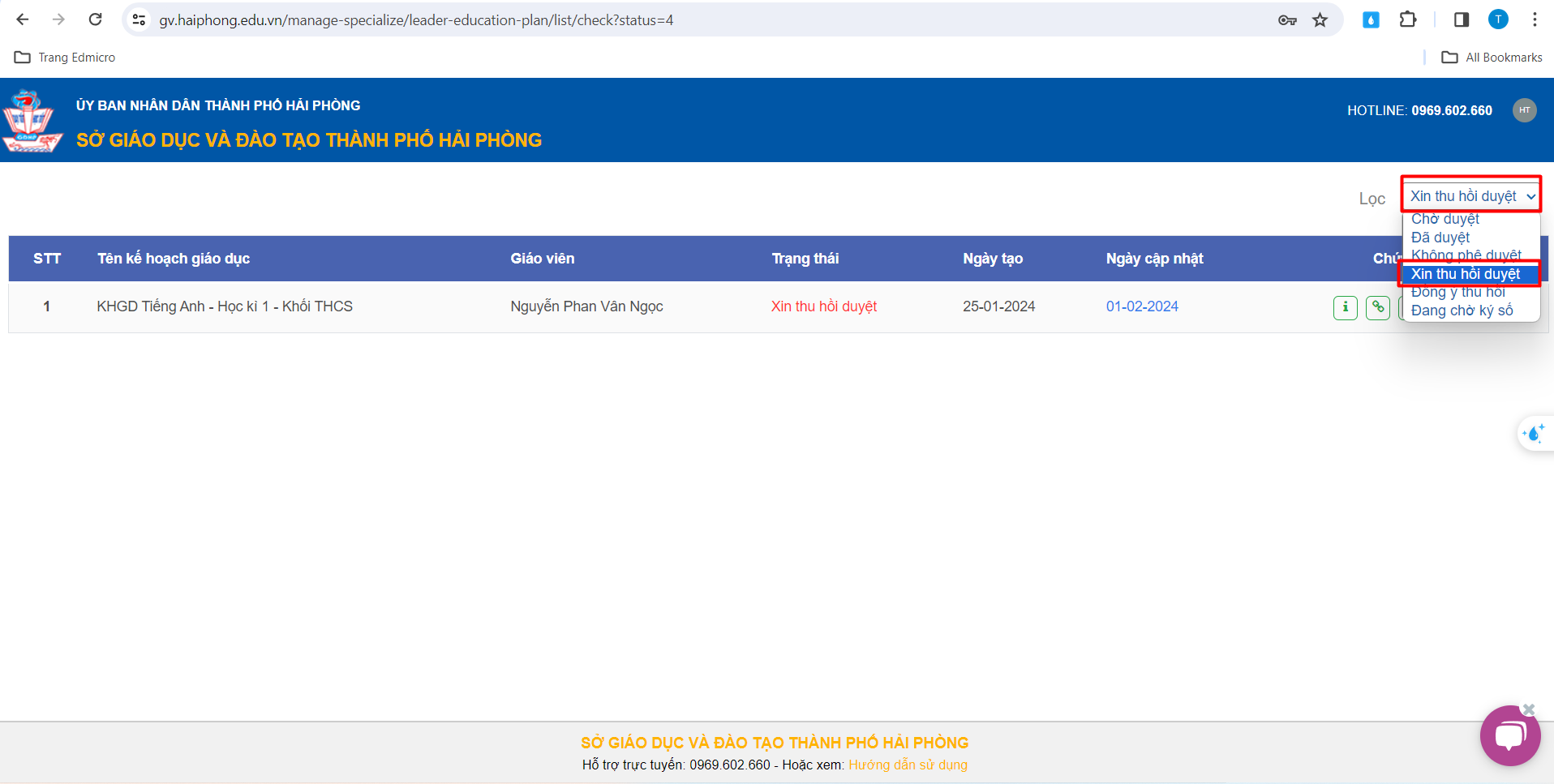
Task: Close the chat widget with the X
Action: (x=1529, y=709)
